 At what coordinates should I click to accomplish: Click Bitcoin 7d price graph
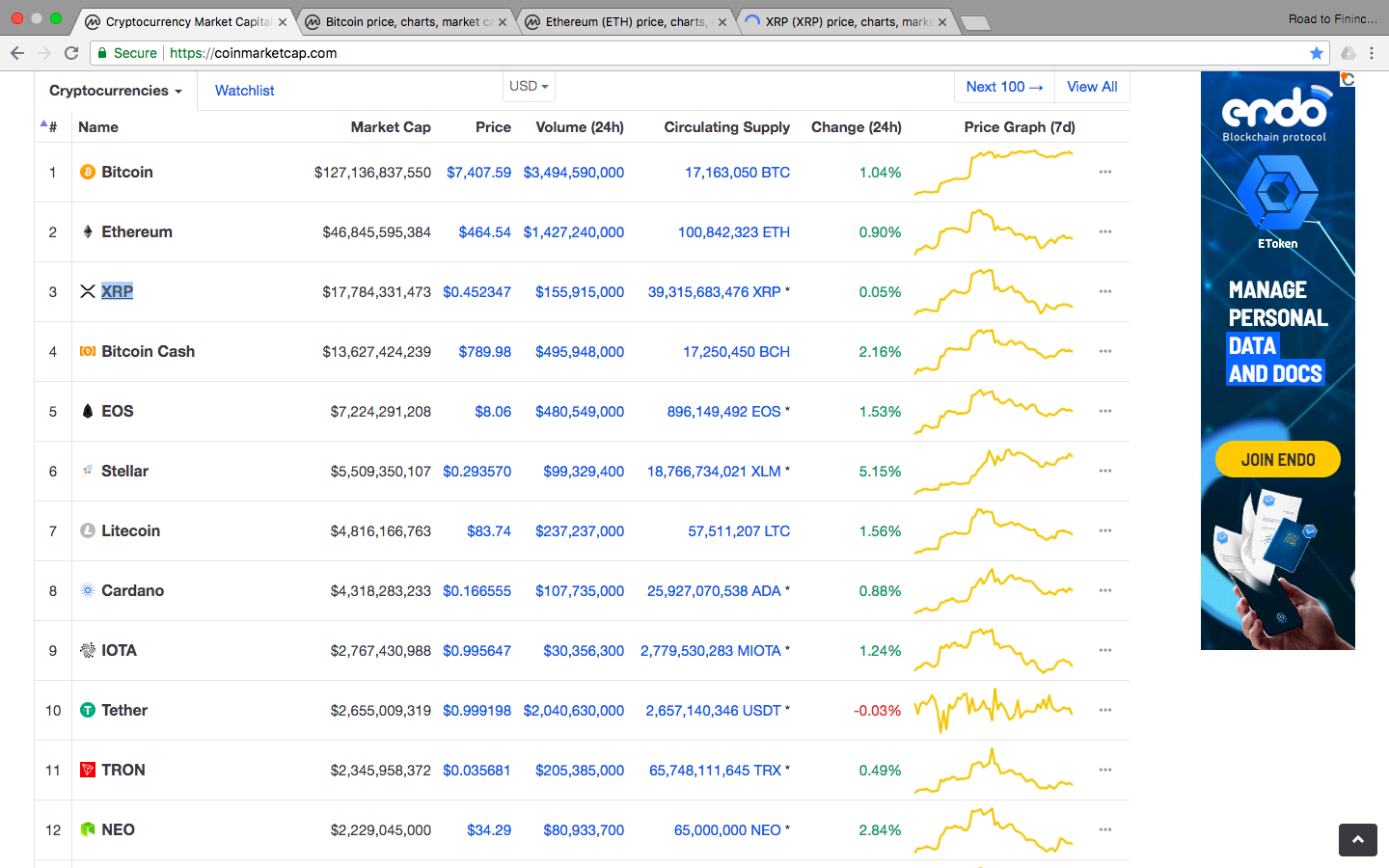pyautogui.click(x=994, y=173)
